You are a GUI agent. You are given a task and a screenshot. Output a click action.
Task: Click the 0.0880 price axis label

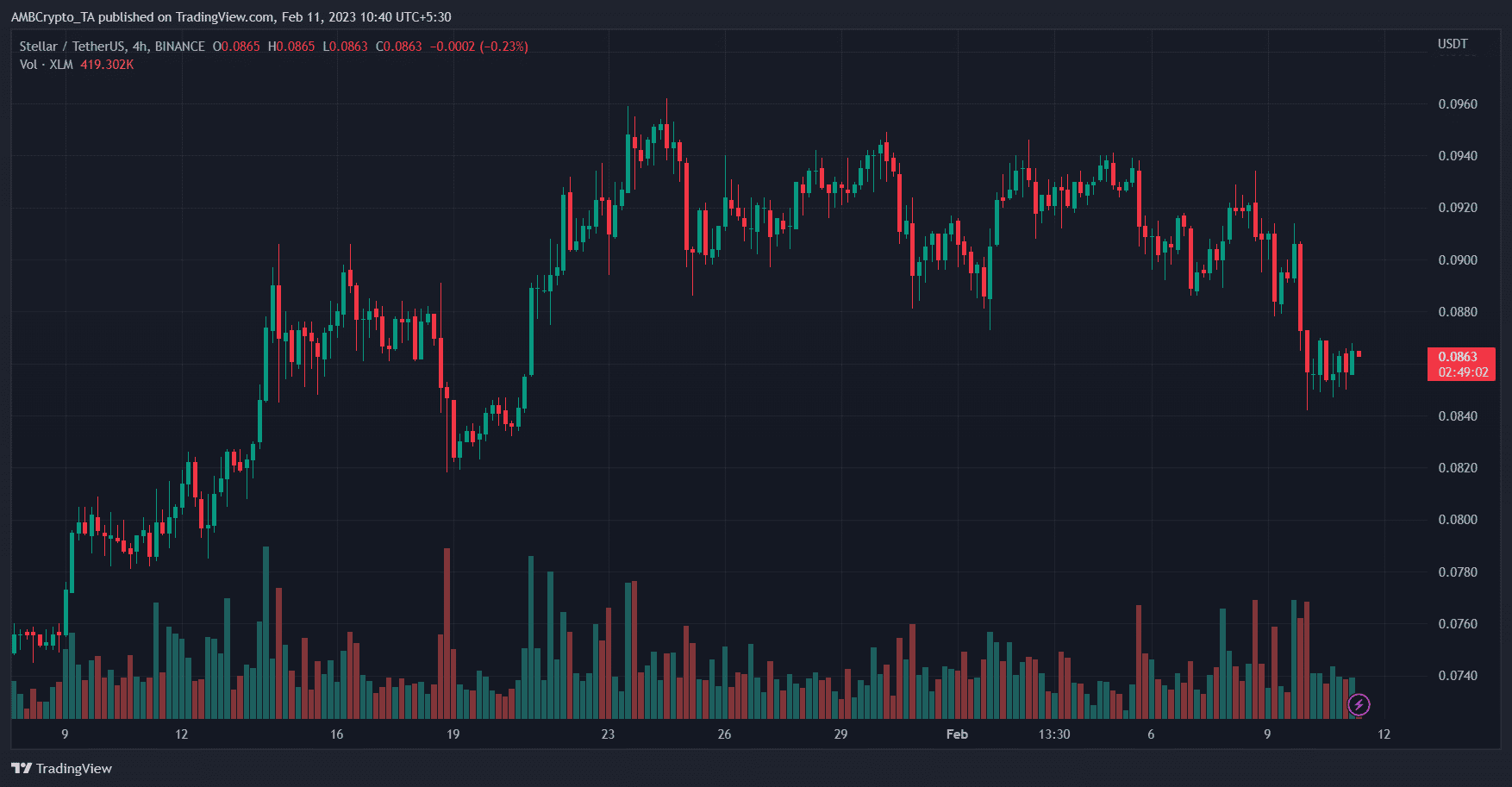(1458, 312)
